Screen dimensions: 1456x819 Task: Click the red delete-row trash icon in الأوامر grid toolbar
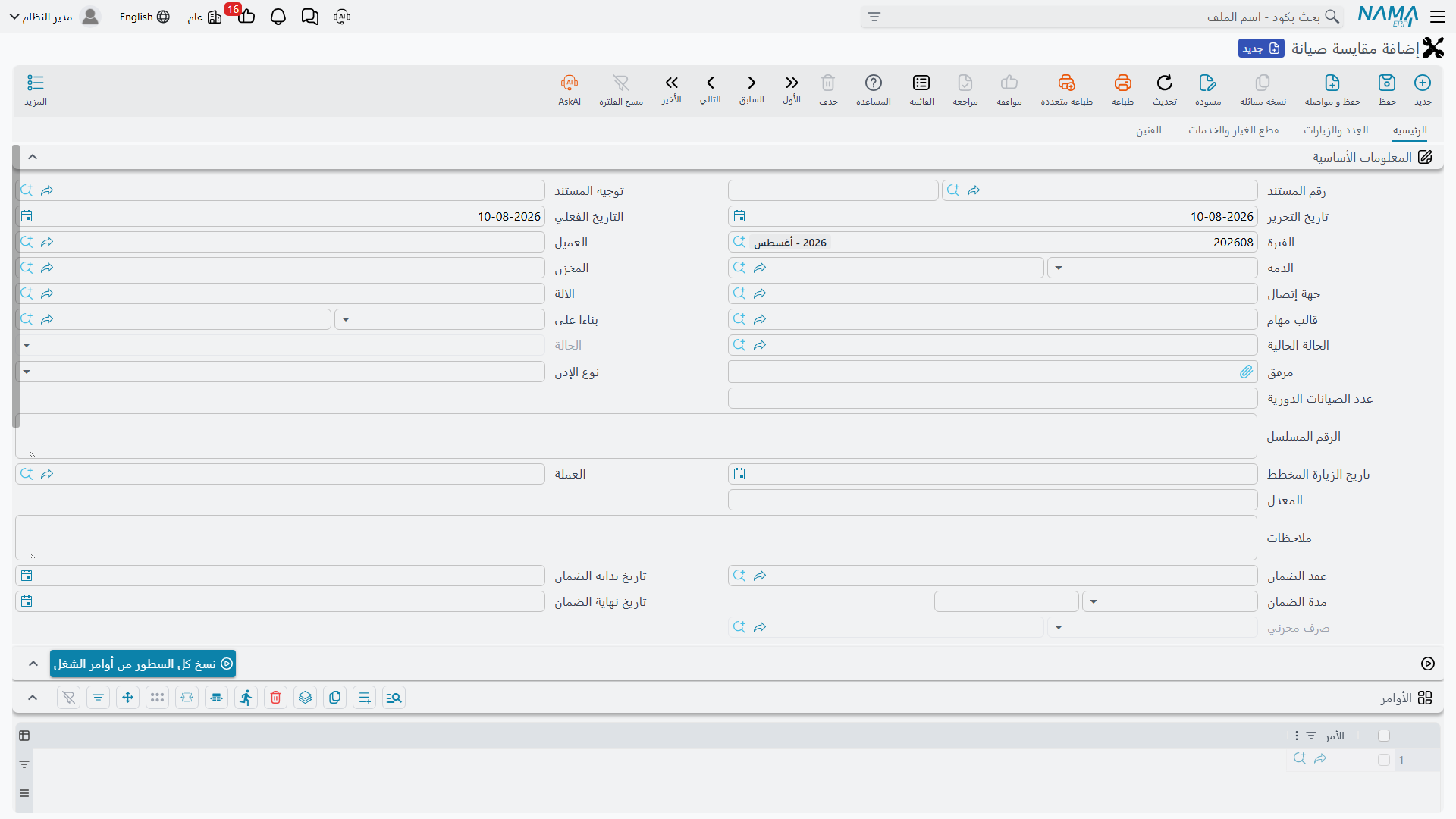click(275, 698)
